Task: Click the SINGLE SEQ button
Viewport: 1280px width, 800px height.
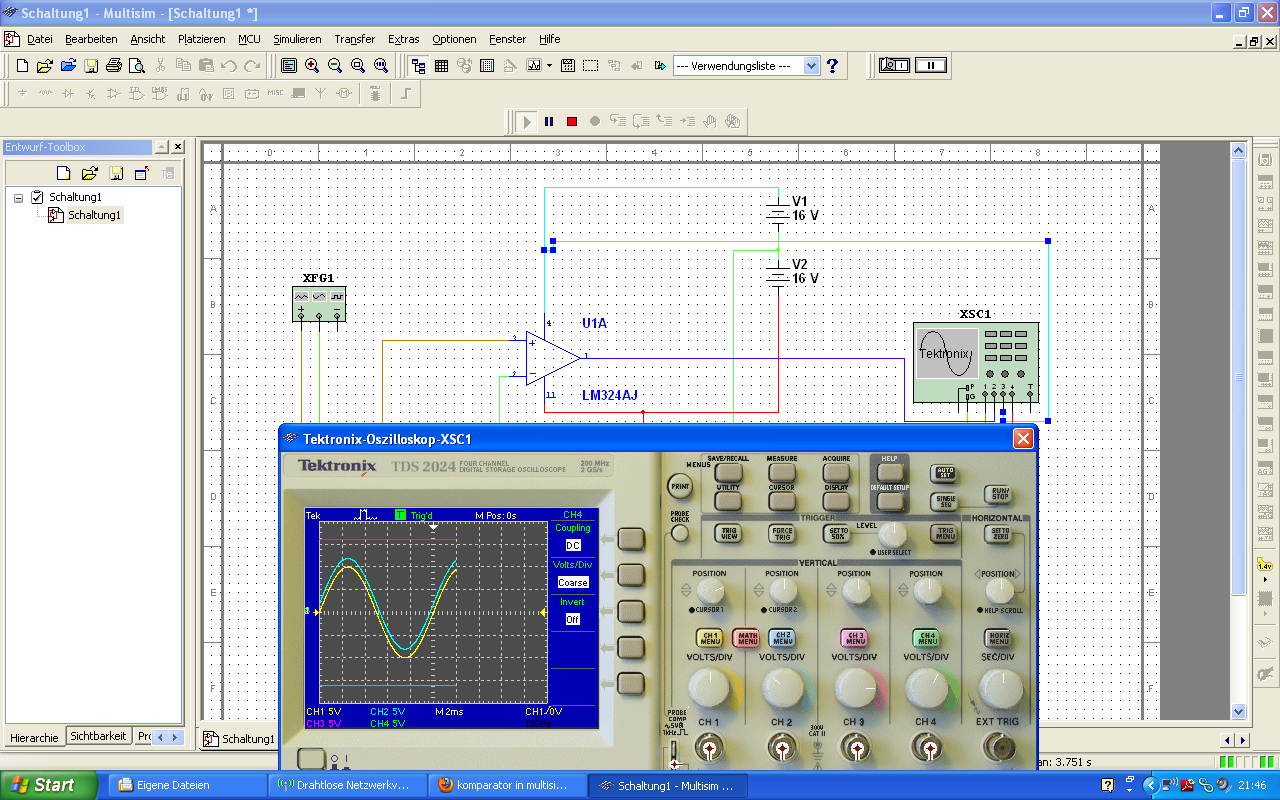Action: 944,500
